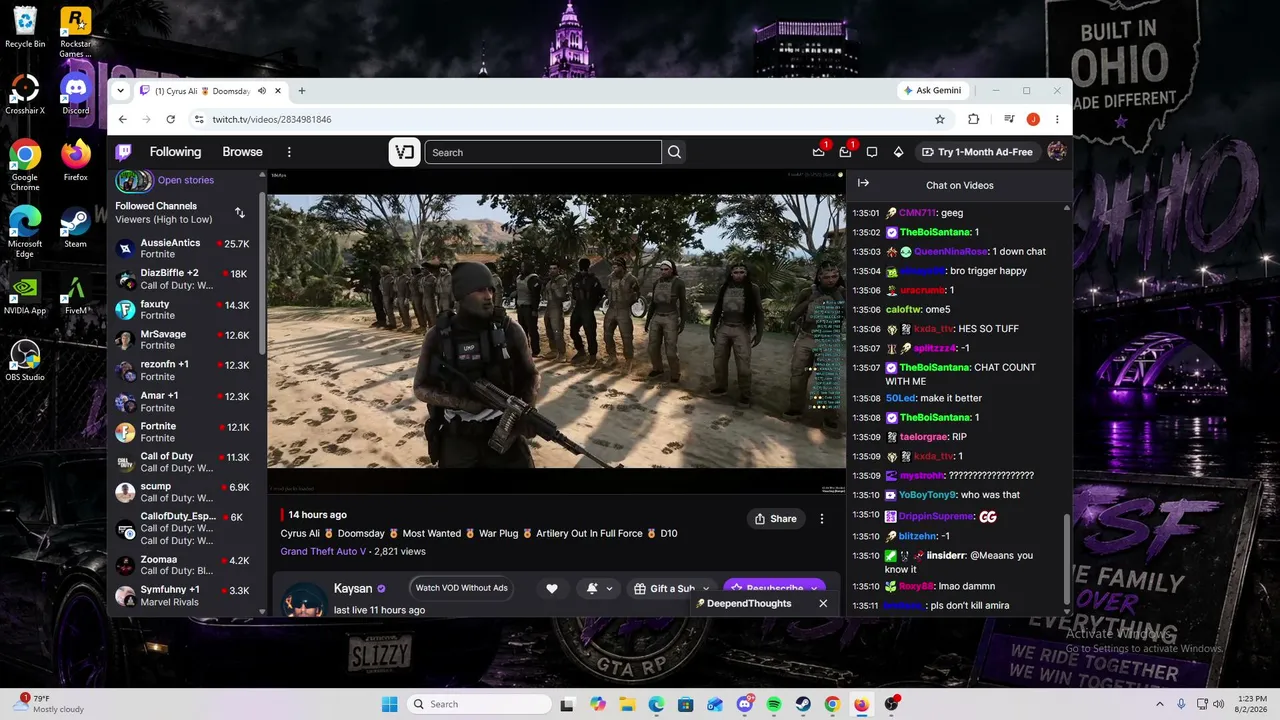This screenshot has height=720, width=1280.
Task: Dismiss the DeependThoughts popup
Action: tap(823, 604)
